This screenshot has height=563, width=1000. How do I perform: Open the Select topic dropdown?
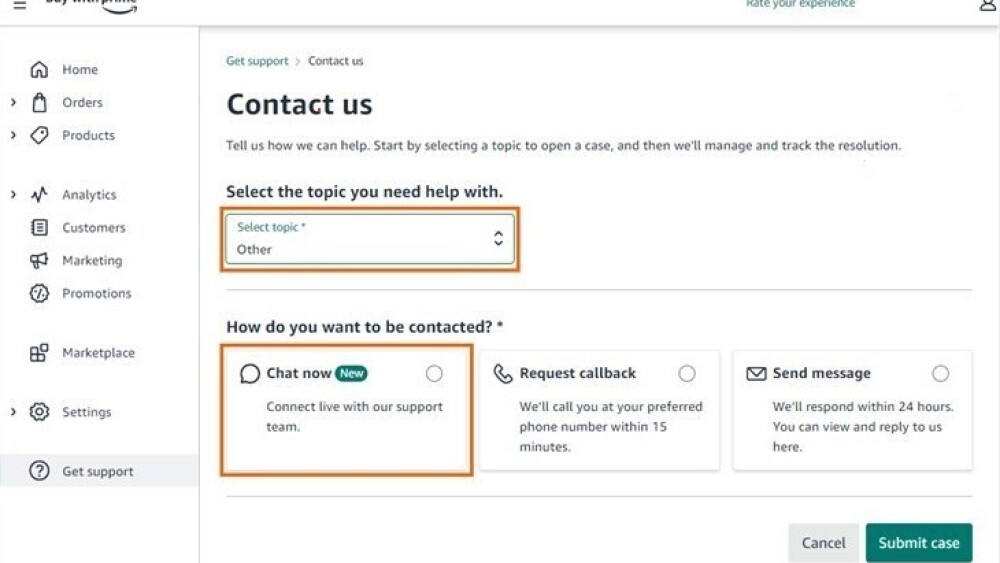coord(370,239)
